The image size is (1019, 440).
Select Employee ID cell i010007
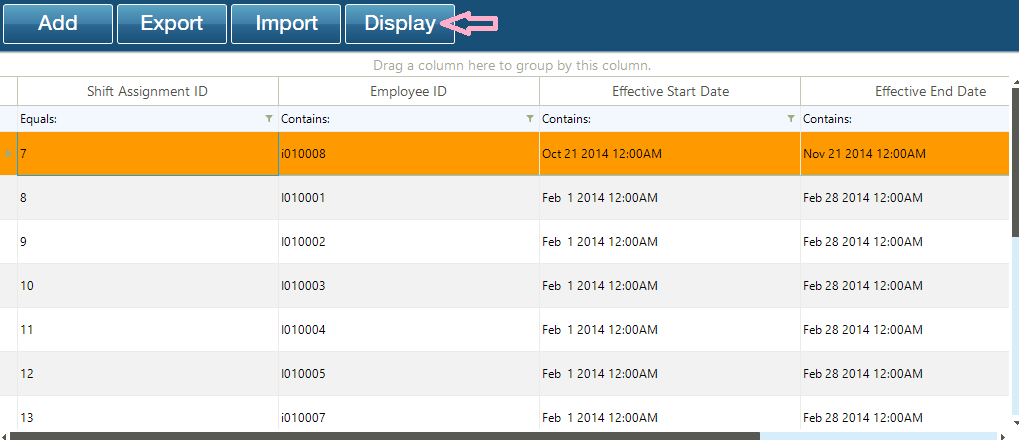(x=409, y=413)
